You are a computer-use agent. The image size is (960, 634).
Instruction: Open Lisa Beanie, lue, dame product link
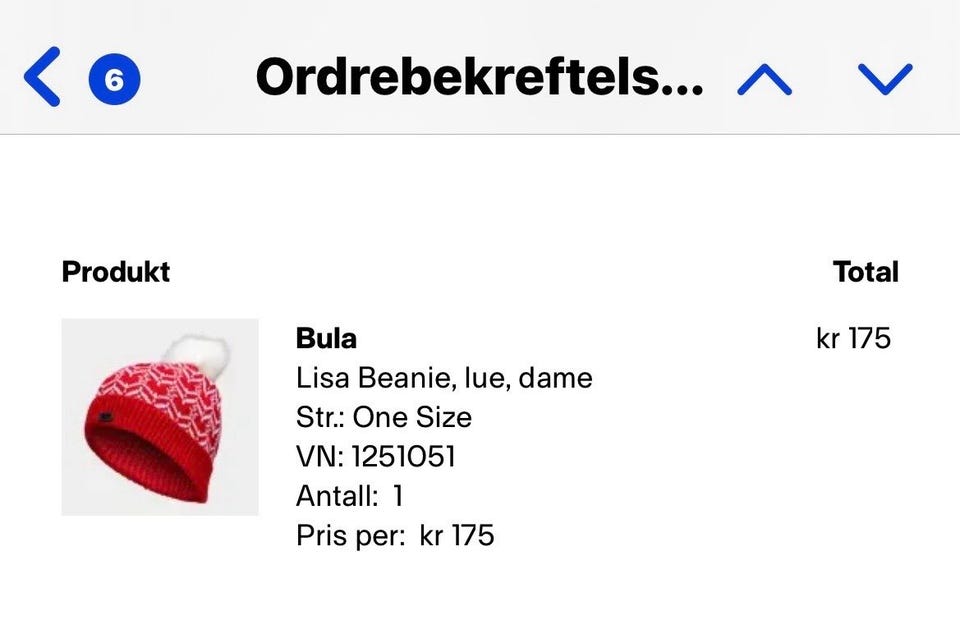pyautogui.click(x=444, y=378)
